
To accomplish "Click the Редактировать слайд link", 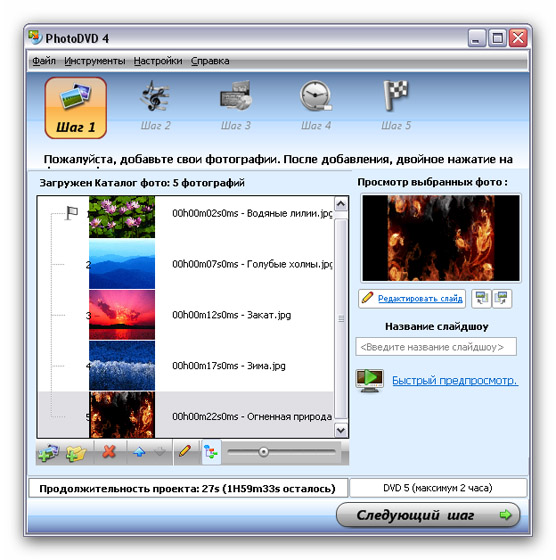I will point(420,298).
